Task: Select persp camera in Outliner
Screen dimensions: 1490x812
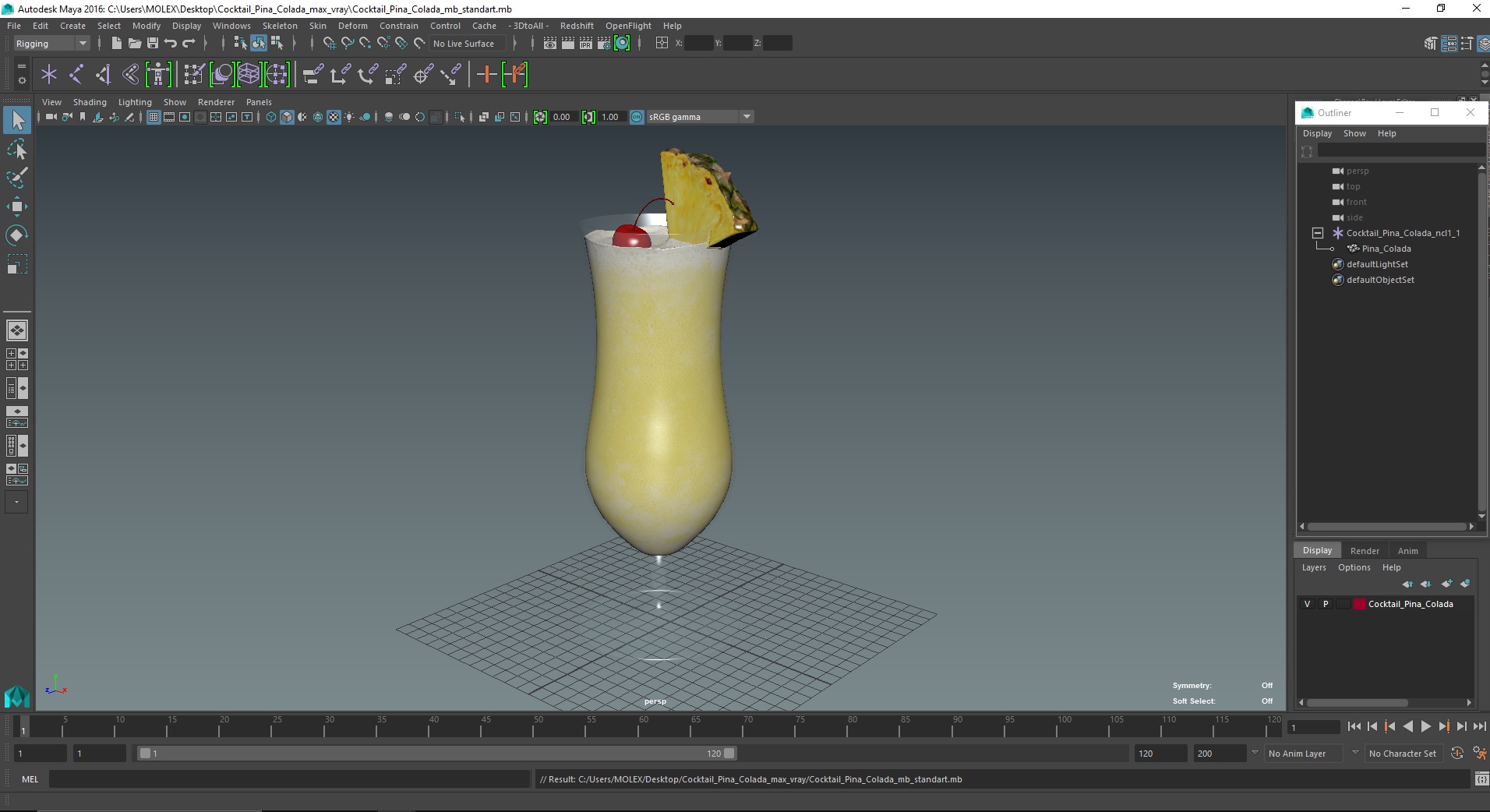Action: point(1358,171)
